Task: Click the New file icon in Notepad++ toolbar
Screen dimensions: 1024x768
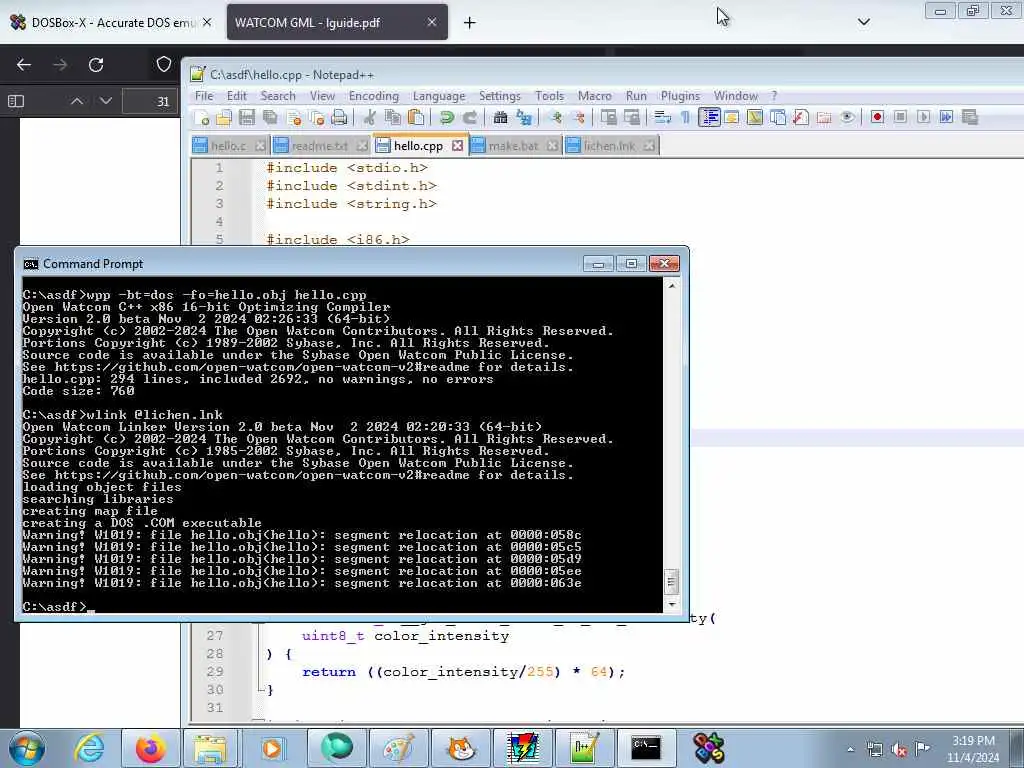Action: coord(202,118)
